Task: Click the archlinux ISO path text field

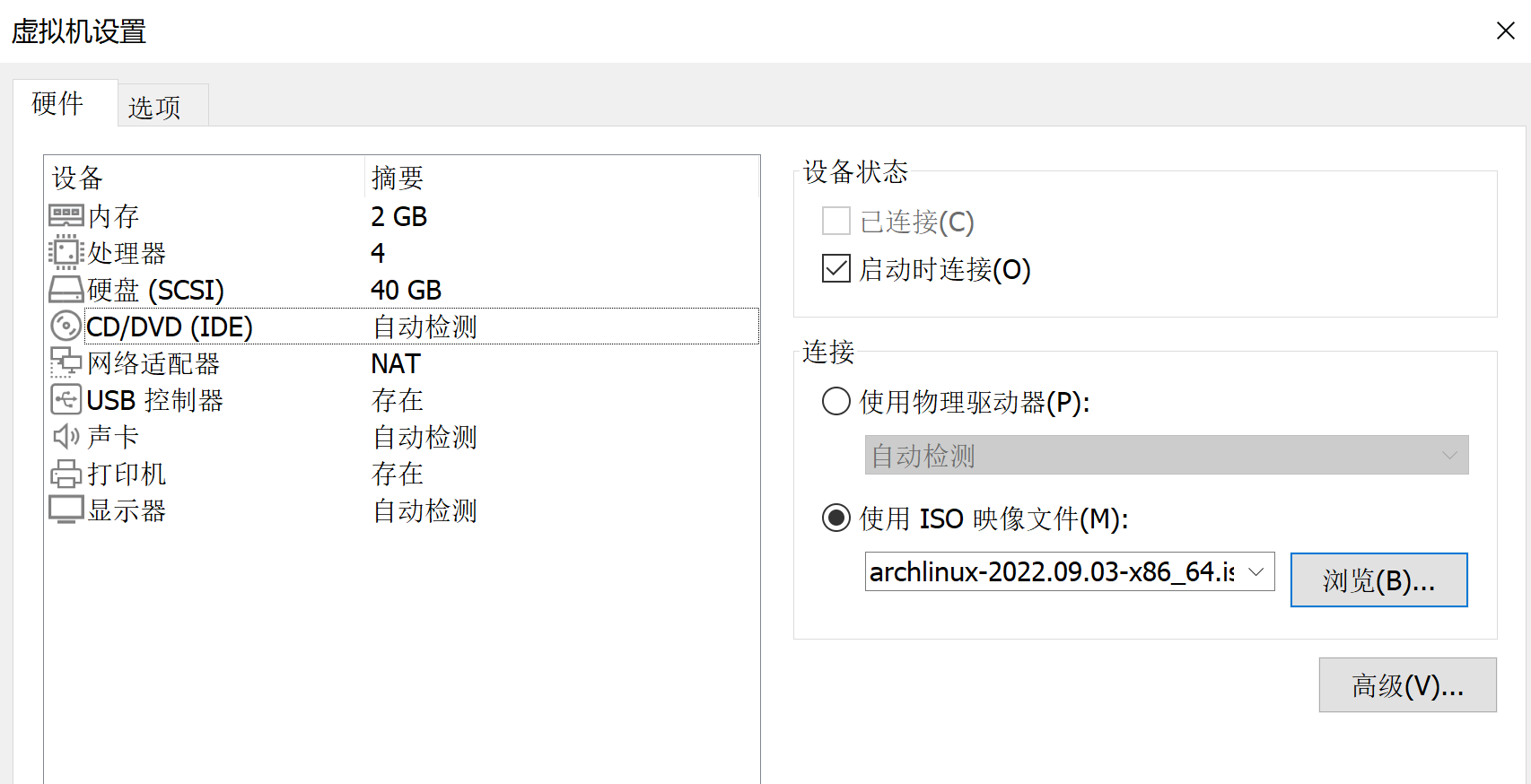Action: [1052, 571]
